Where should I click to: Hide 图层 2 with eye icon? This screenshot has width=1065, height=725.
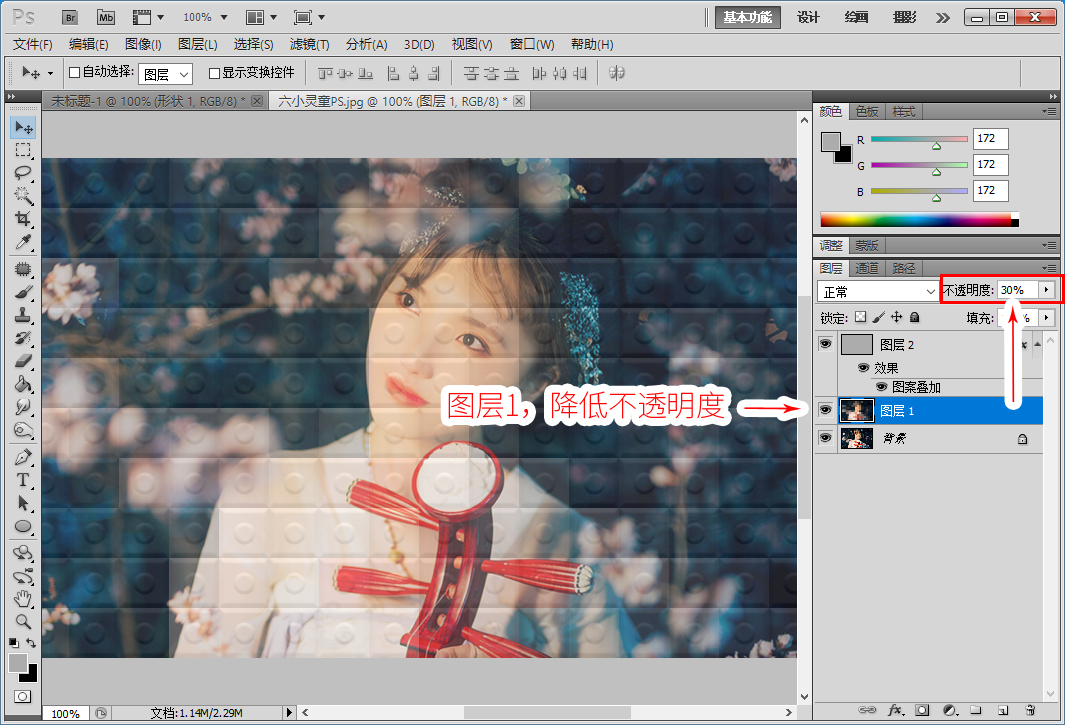[825, 344]
